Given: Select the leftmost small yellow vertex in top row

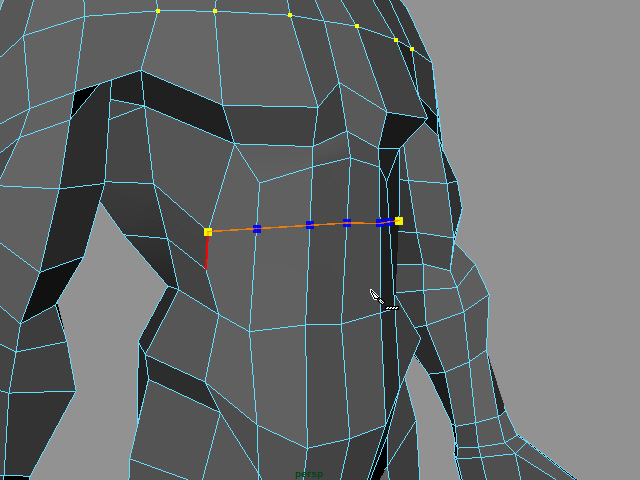Looking at the screenshot, I should pyautogui.click(x=158, y=11).
